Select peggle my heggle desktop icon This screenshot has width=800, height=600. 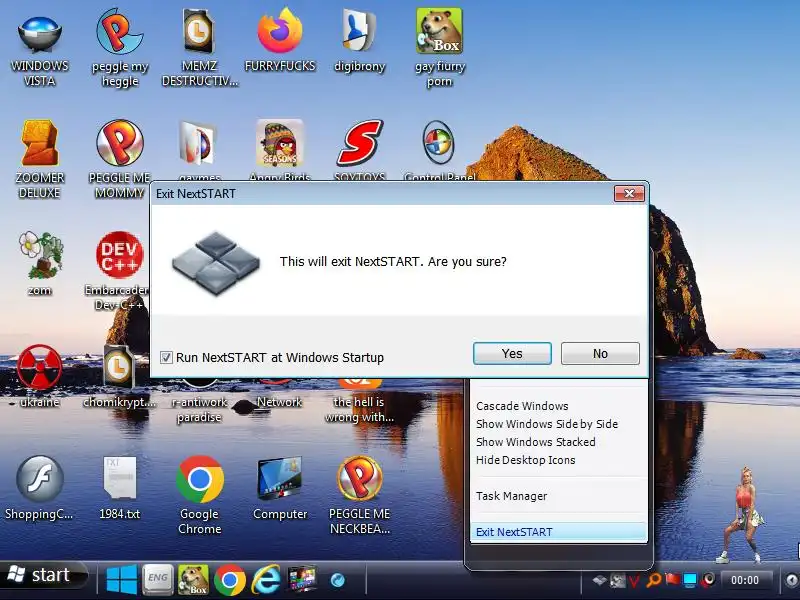[120, 48]
